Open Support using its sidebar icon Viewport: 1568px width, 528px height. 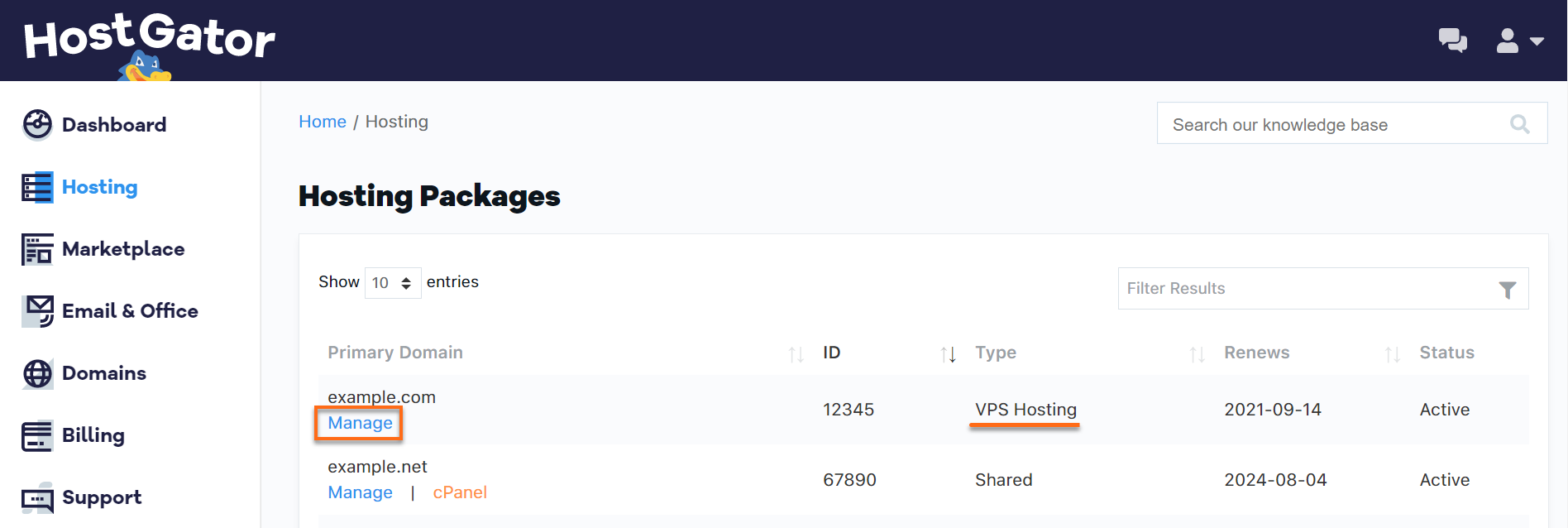coord(37,497)
